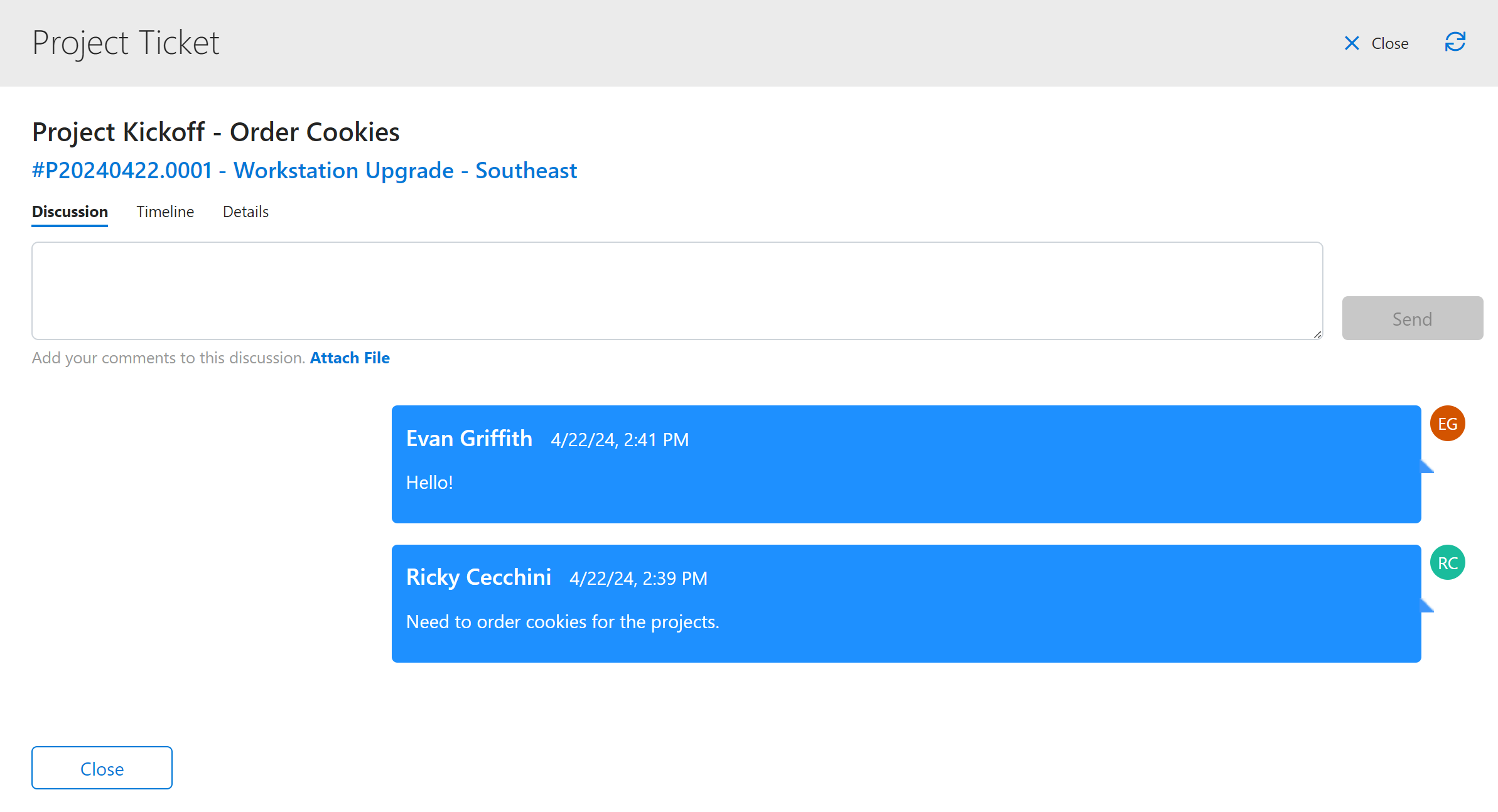Viewport: 1498px width, 812px height.
Task: Click the X close icon in header
Action: 1352,43
